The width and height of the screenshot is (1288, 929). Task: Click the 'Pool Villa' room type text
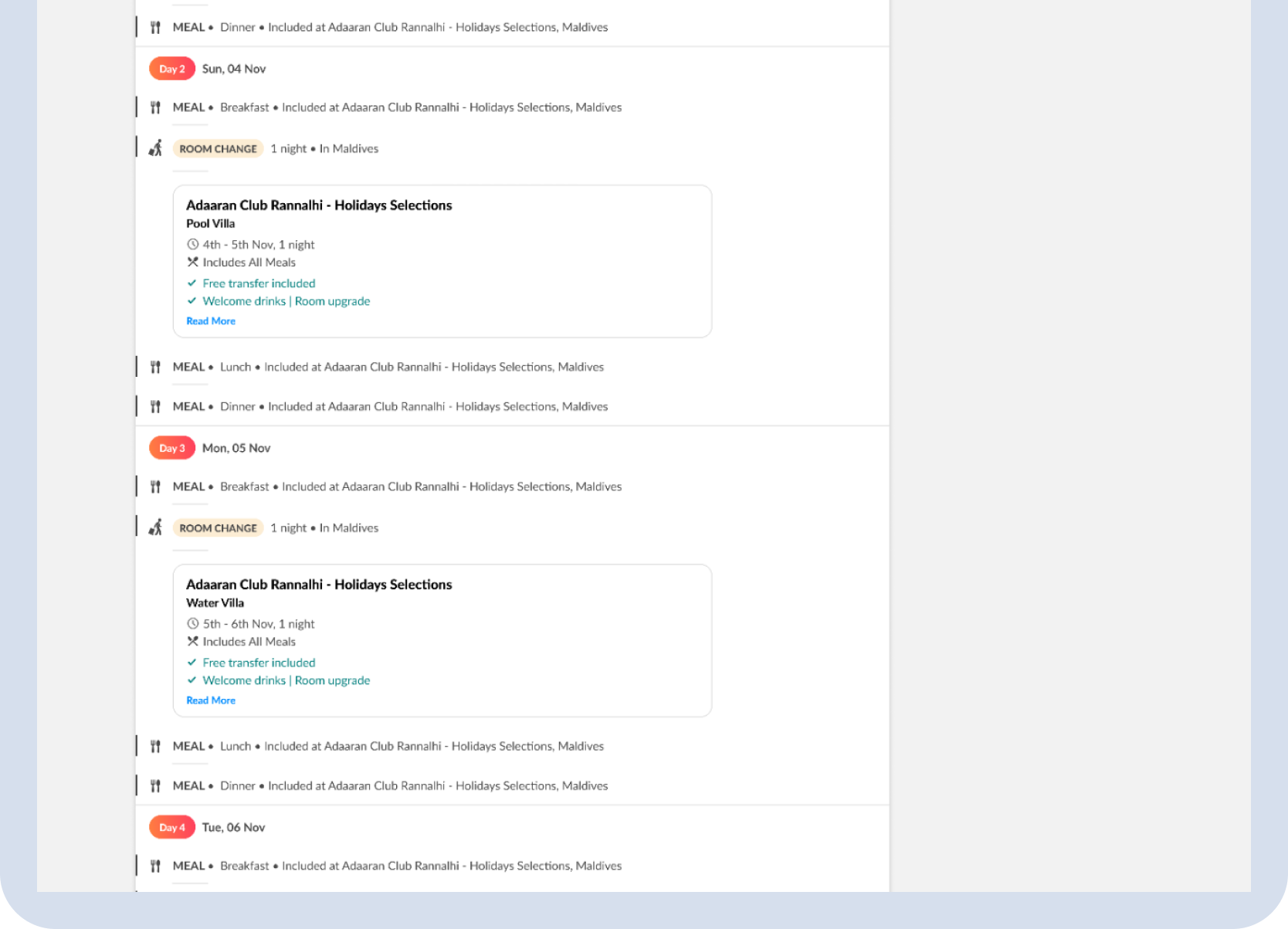tap(211, 223)
